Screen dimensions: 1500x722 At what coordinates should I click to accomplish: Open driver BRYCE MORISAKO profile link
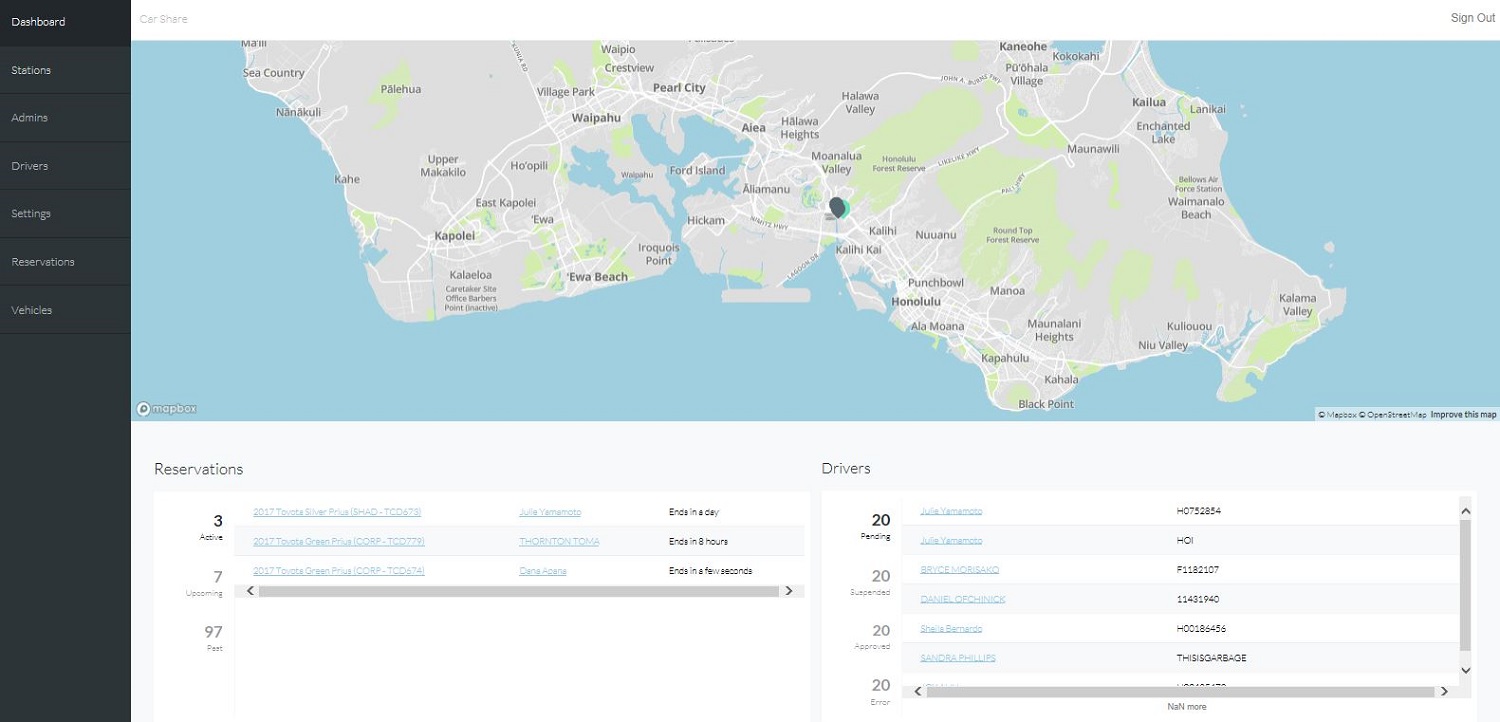tap(959, 570)
